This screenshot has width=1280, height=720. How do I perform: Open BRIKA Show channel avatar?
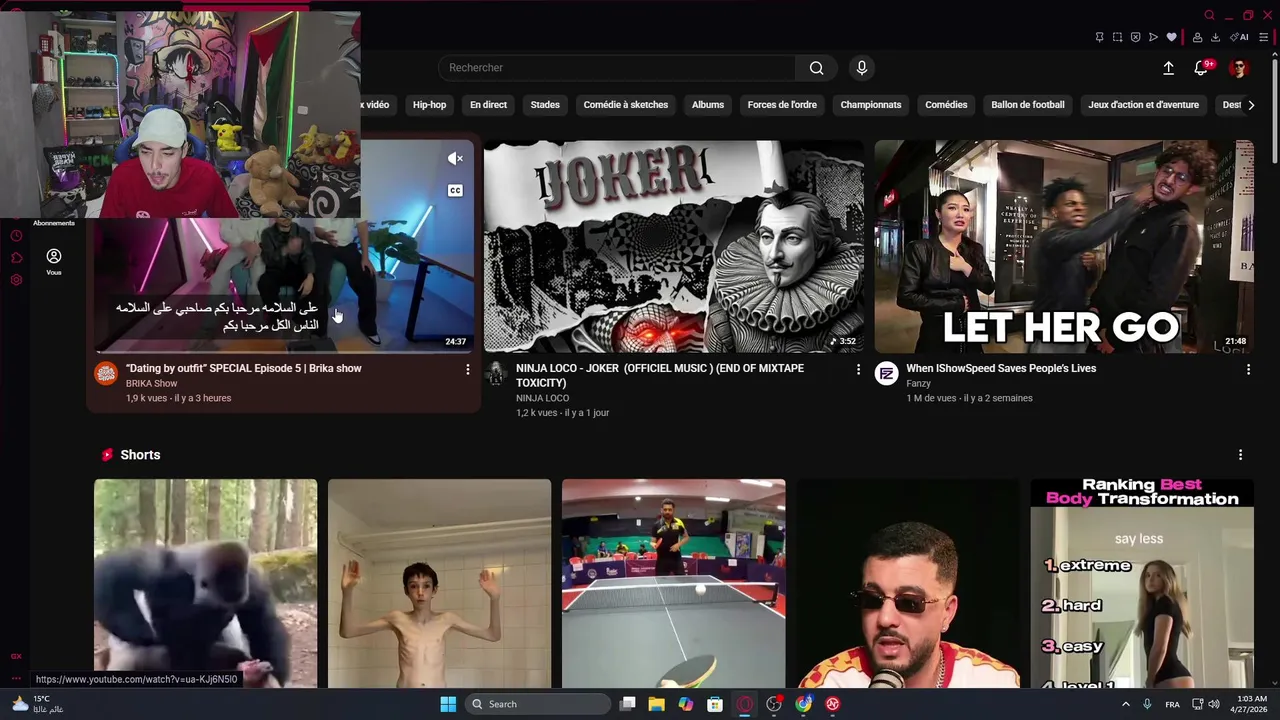point(106,374)
